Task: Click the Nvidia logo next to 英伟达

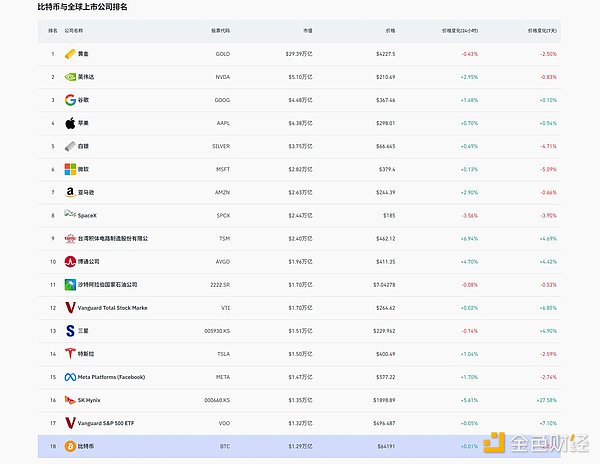Action: (70, 77)
